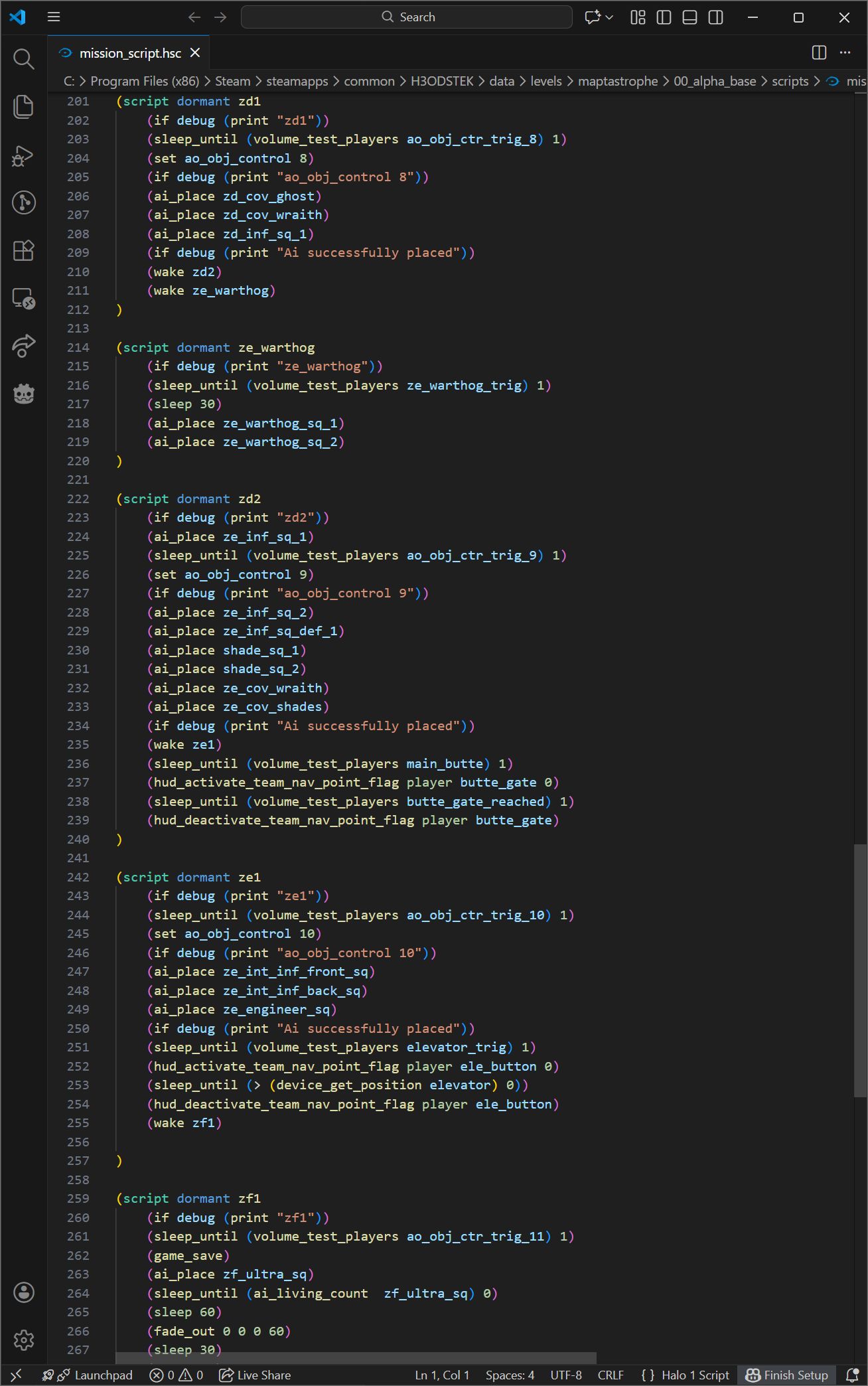Click the Finish Setup status button

click(x=787, y=1375)
